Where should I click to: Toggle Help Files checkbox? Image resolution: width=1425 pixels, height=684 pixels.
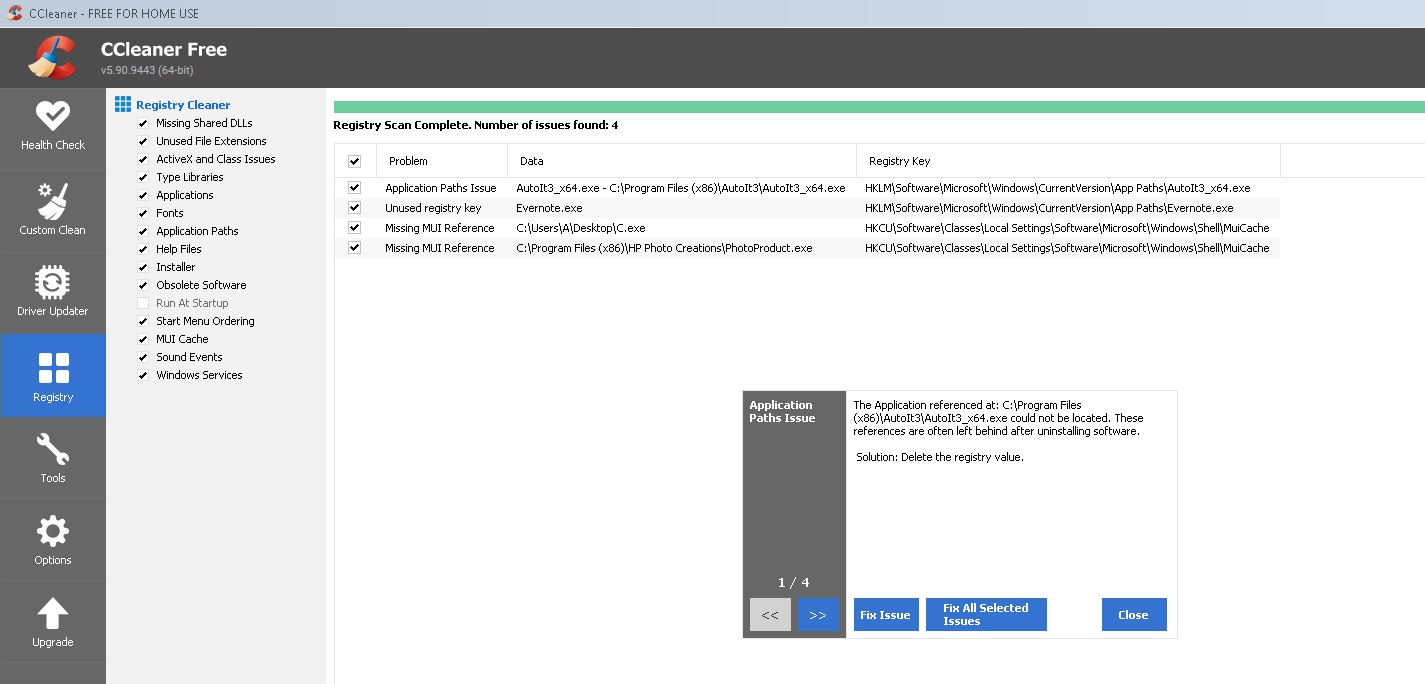coord(143,249)
